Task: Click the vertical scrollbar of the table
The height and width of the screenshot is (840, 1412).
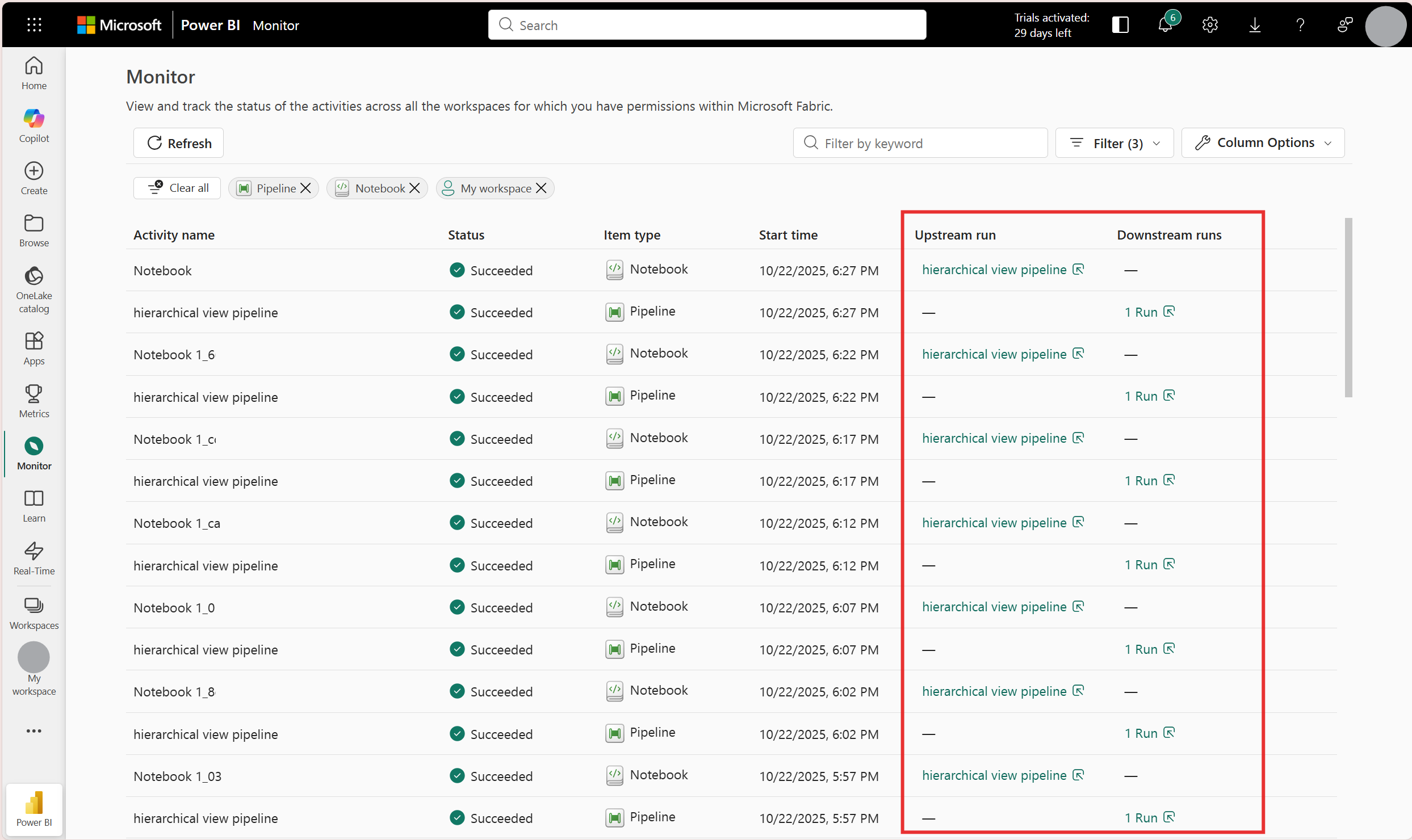Action: point(1348,308)
